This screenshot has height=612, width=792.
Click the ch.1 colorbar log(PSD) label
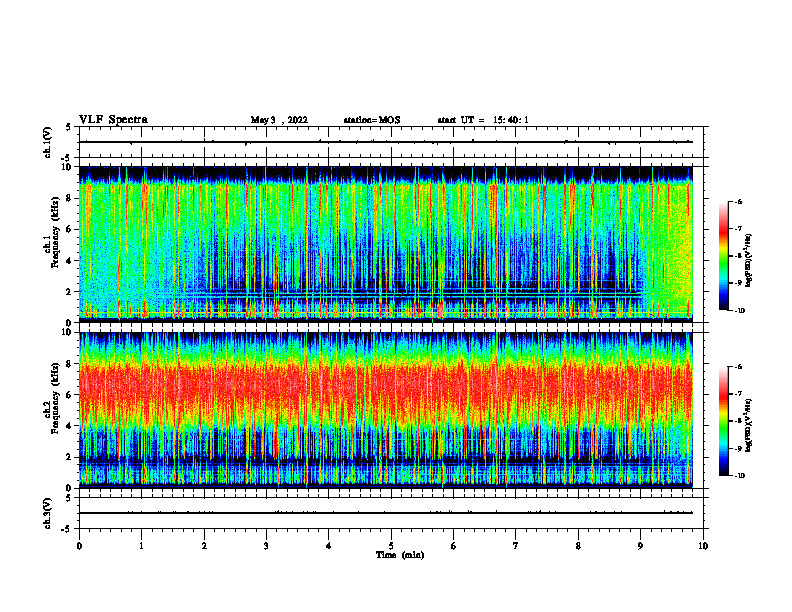tap(749, 261)
